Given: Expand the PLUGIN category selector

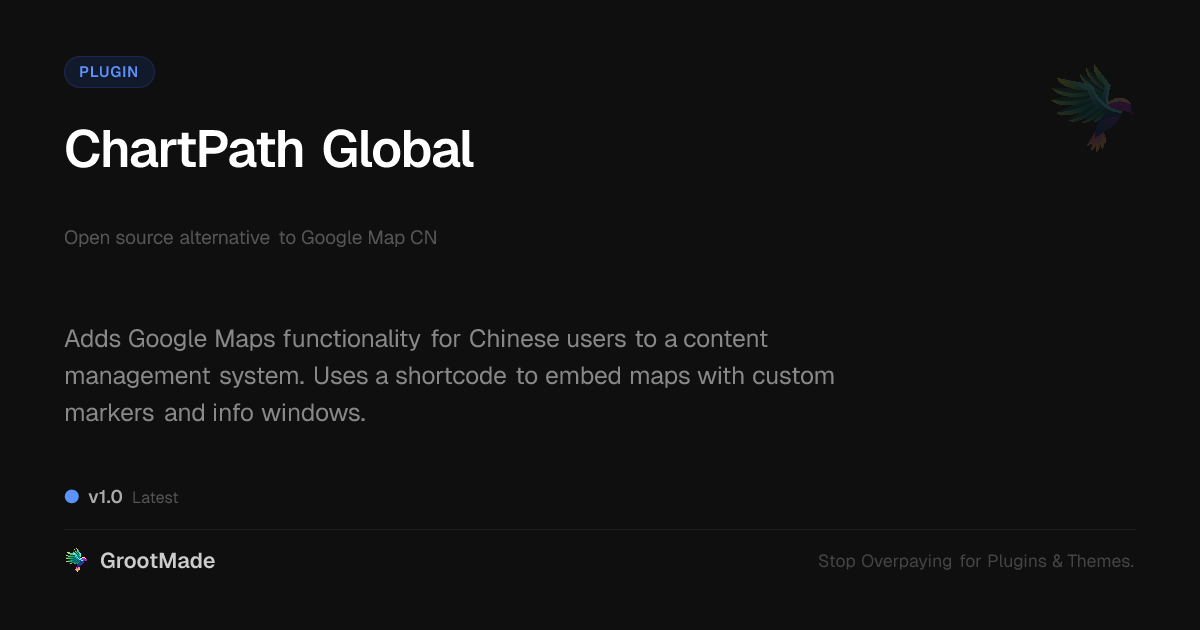Looking at the screenshot, I should [109, 71].
